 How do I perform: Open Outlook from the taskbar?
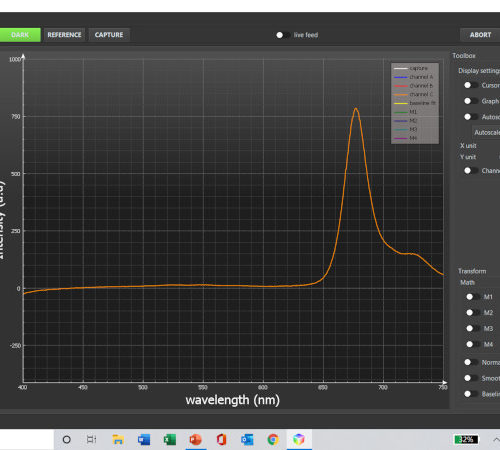247,440
